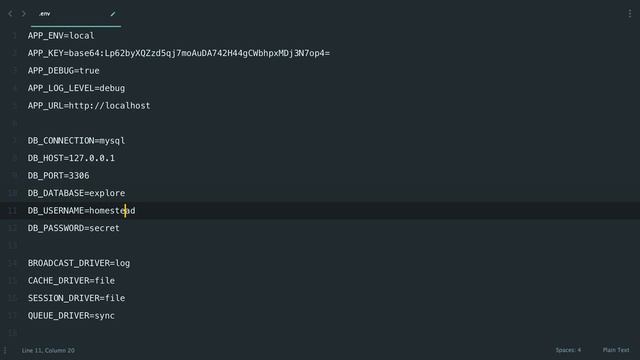Viewport: 640px width, 360px height.
Task: Click gutter line number 17
Action: (12, 316)
